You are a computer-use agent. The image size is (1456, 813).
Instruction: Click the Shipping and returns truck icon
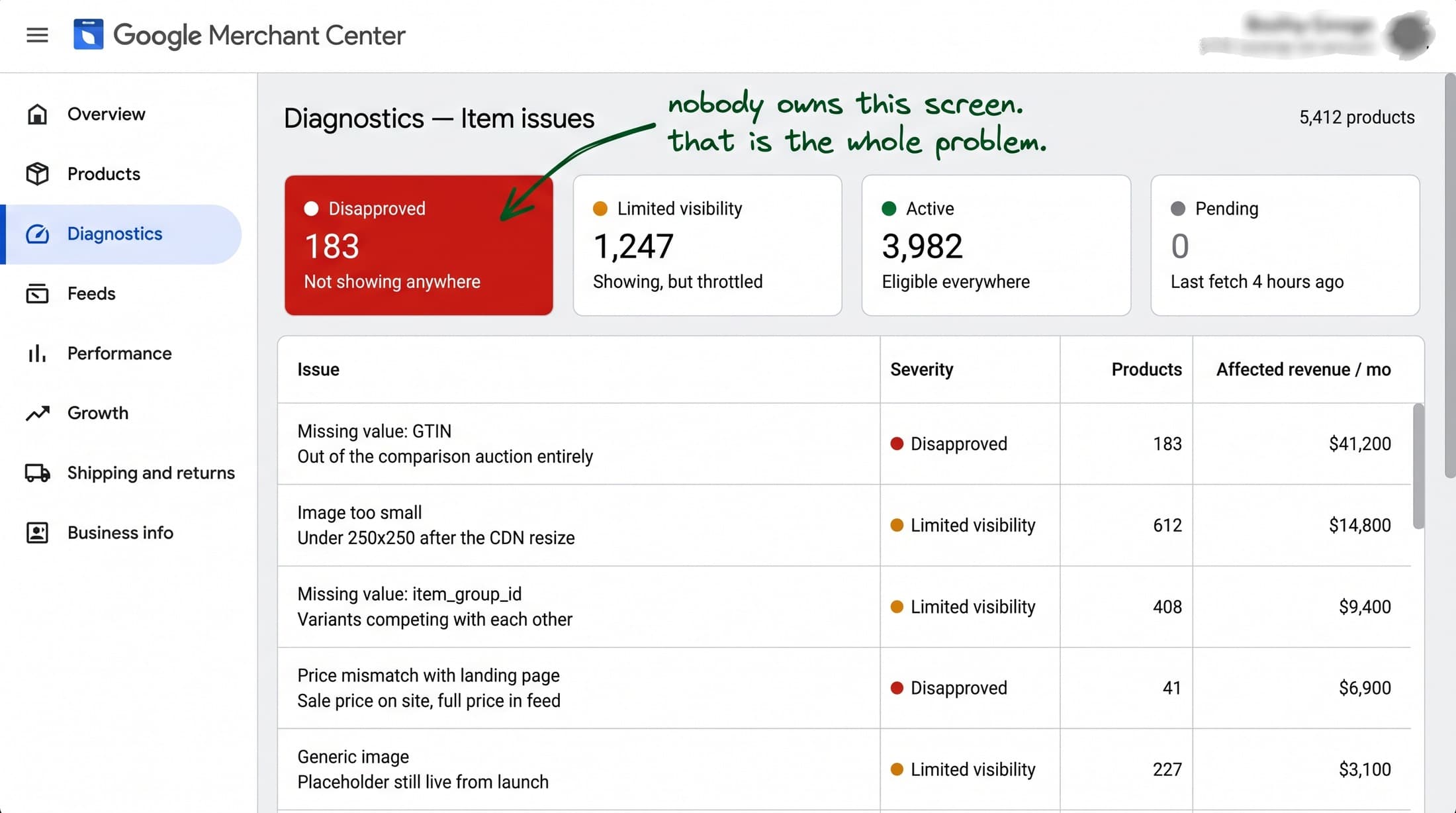(37, 473)
